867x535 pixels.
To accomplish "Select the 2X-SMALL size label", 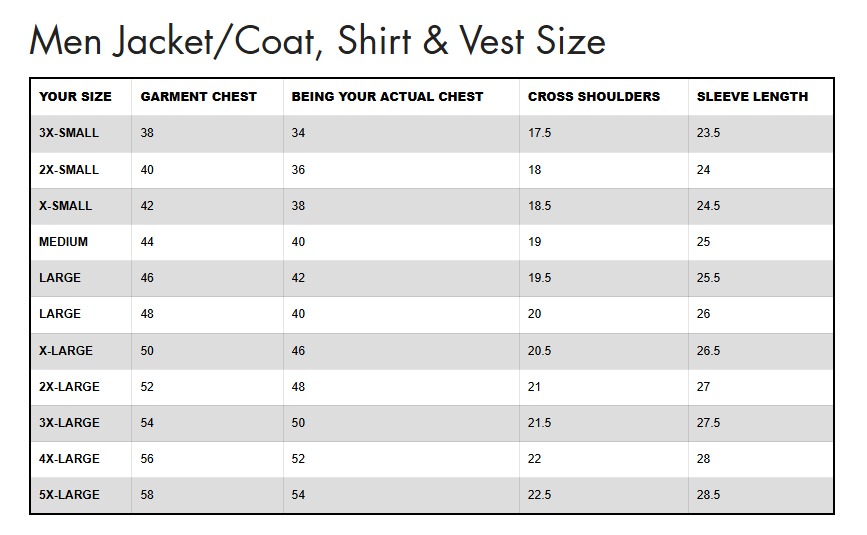I will coord(69,170).
